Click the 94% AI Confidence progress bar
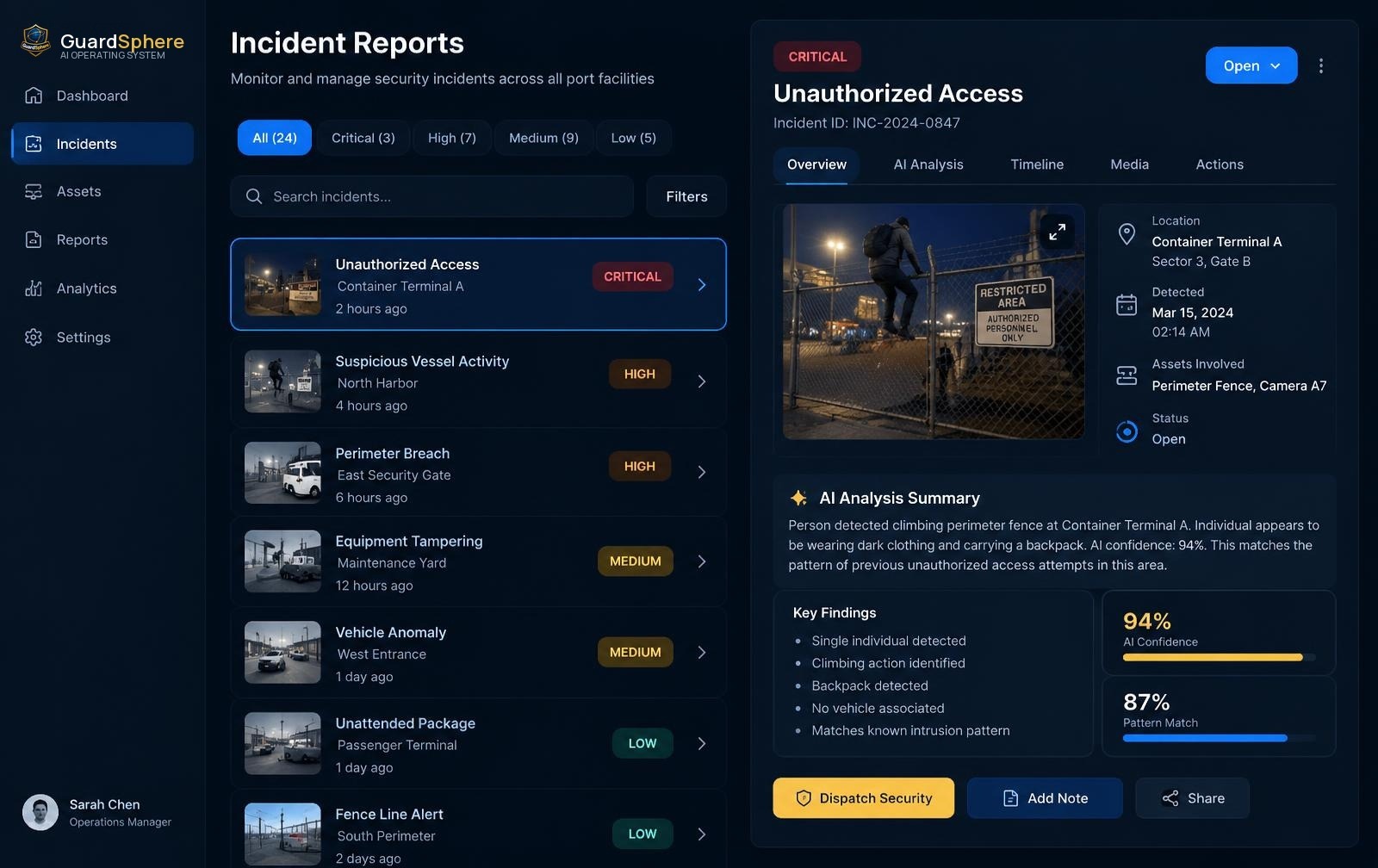 tap(1219, 657)
